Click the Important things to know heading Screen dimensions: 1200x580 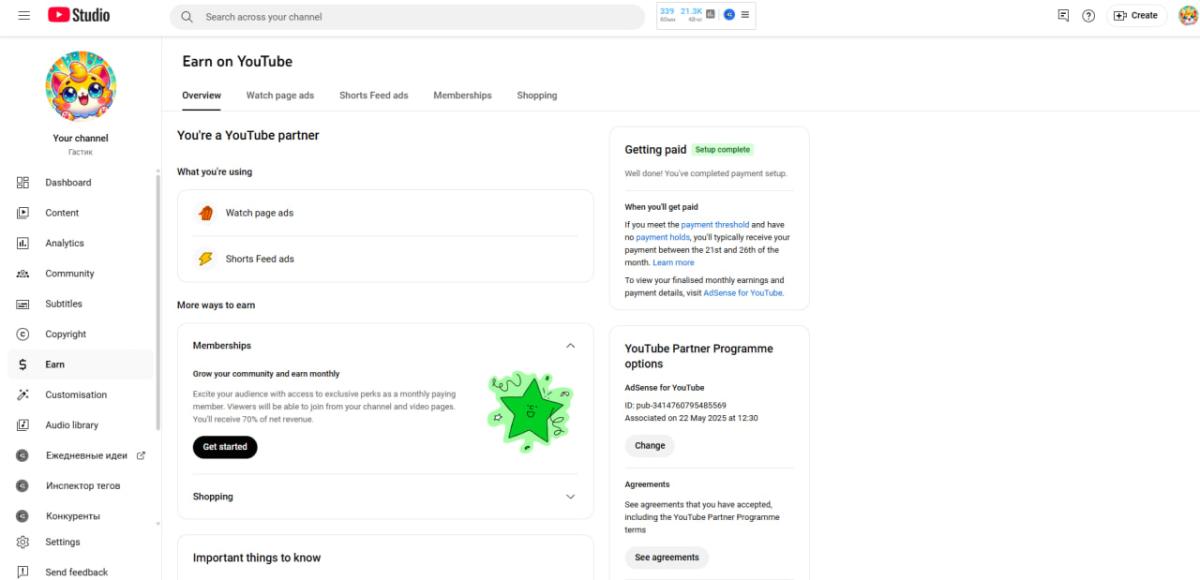pos(257,558)
